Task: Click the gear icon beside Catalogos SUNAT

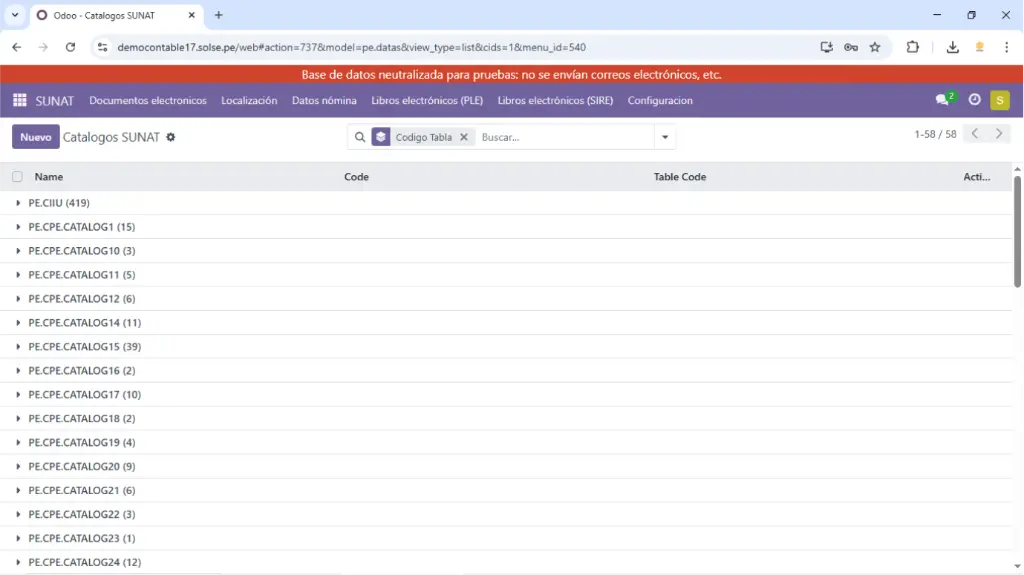Action: pos(171,137)
